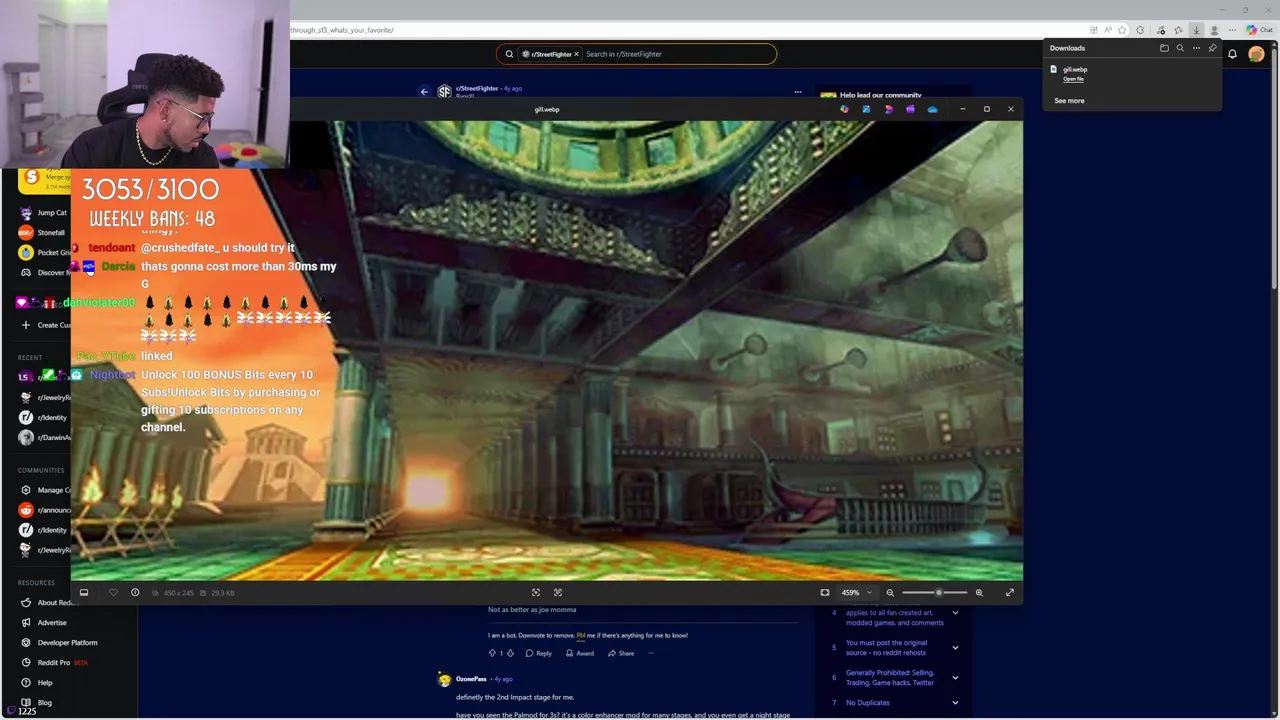This screenshot has width=1280, height=720.
Task: Open browser favorites star-list icon
Action: click(1178, 30)
